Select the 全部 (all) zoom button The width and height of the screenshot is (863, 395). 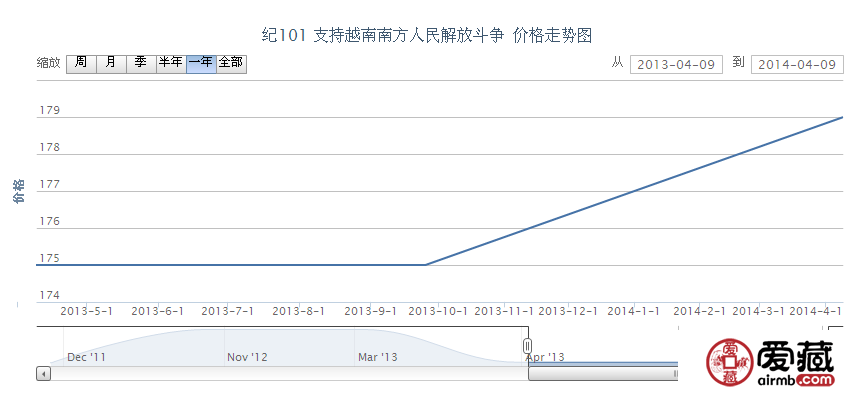tap(231, 64)
